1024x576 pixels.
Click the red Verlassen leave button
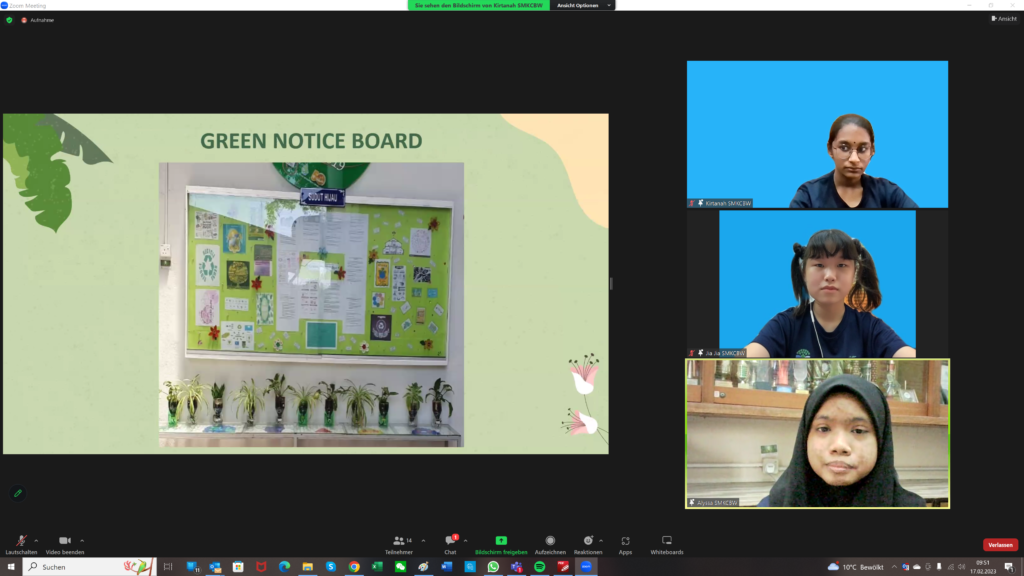coord(1000,545)
